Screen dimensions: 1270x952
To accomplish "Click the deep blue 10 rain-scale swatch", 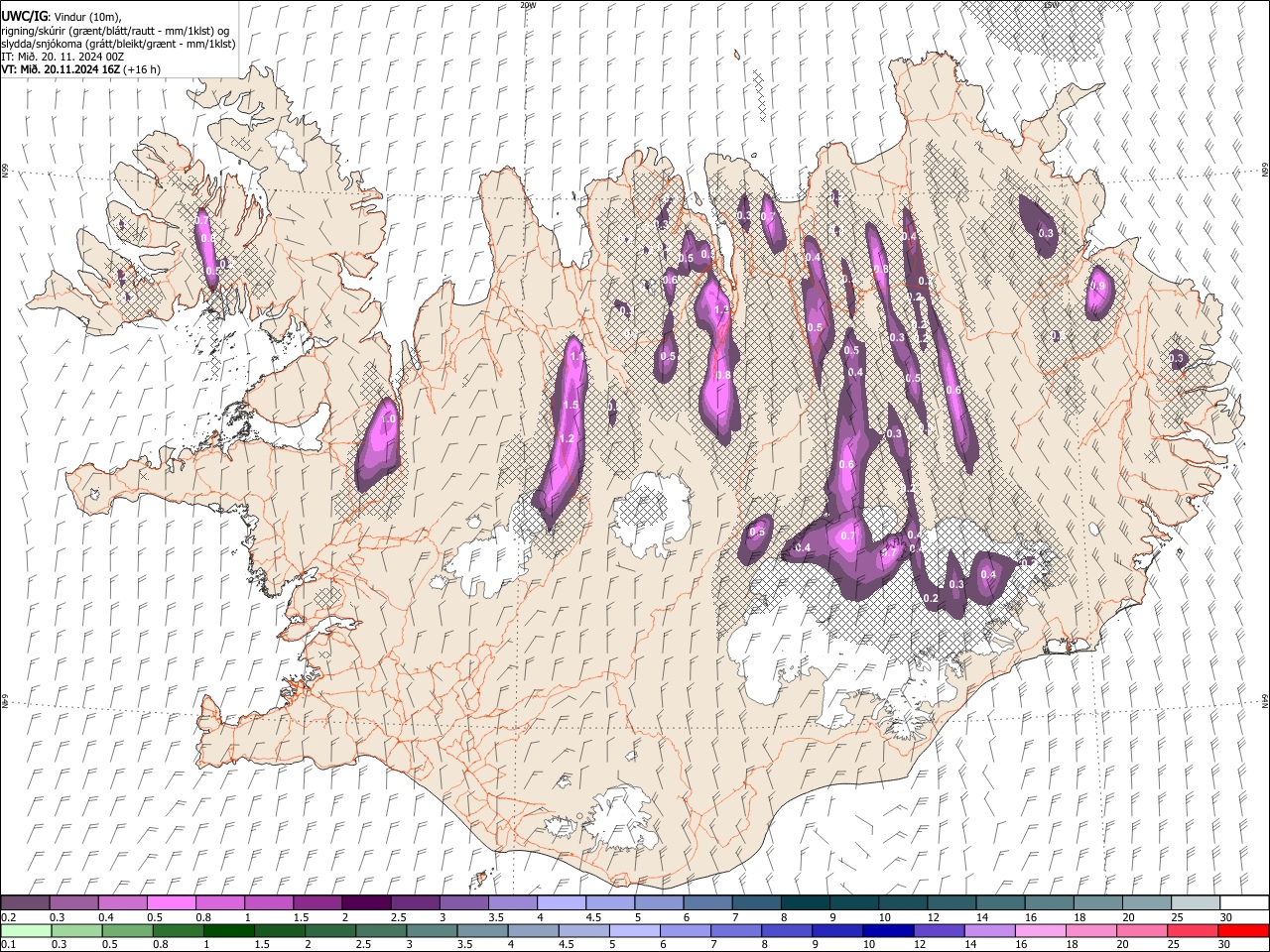I will (x=888, y=930).
